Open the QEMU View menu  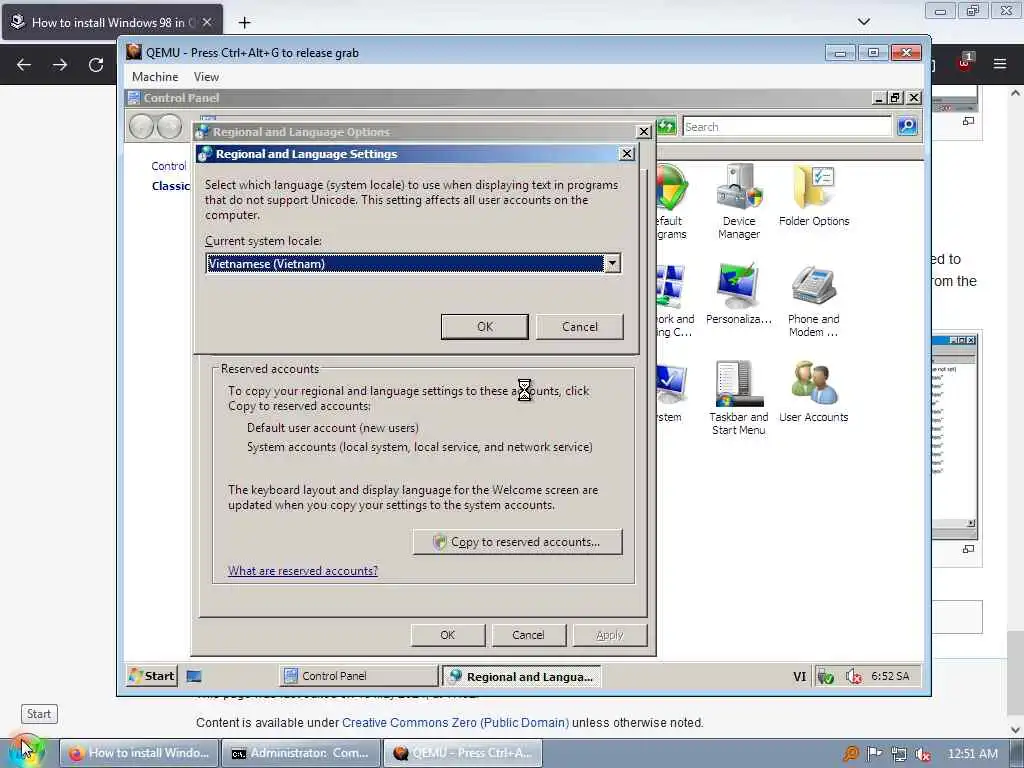206,76
